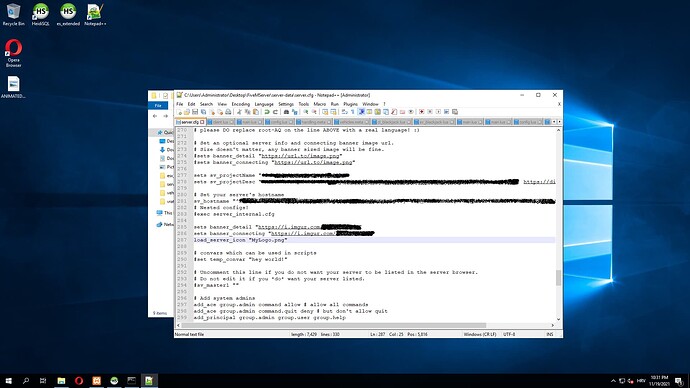690x388 pixels.
Task: Close the server.cfg tab
Action: point(202,122)
